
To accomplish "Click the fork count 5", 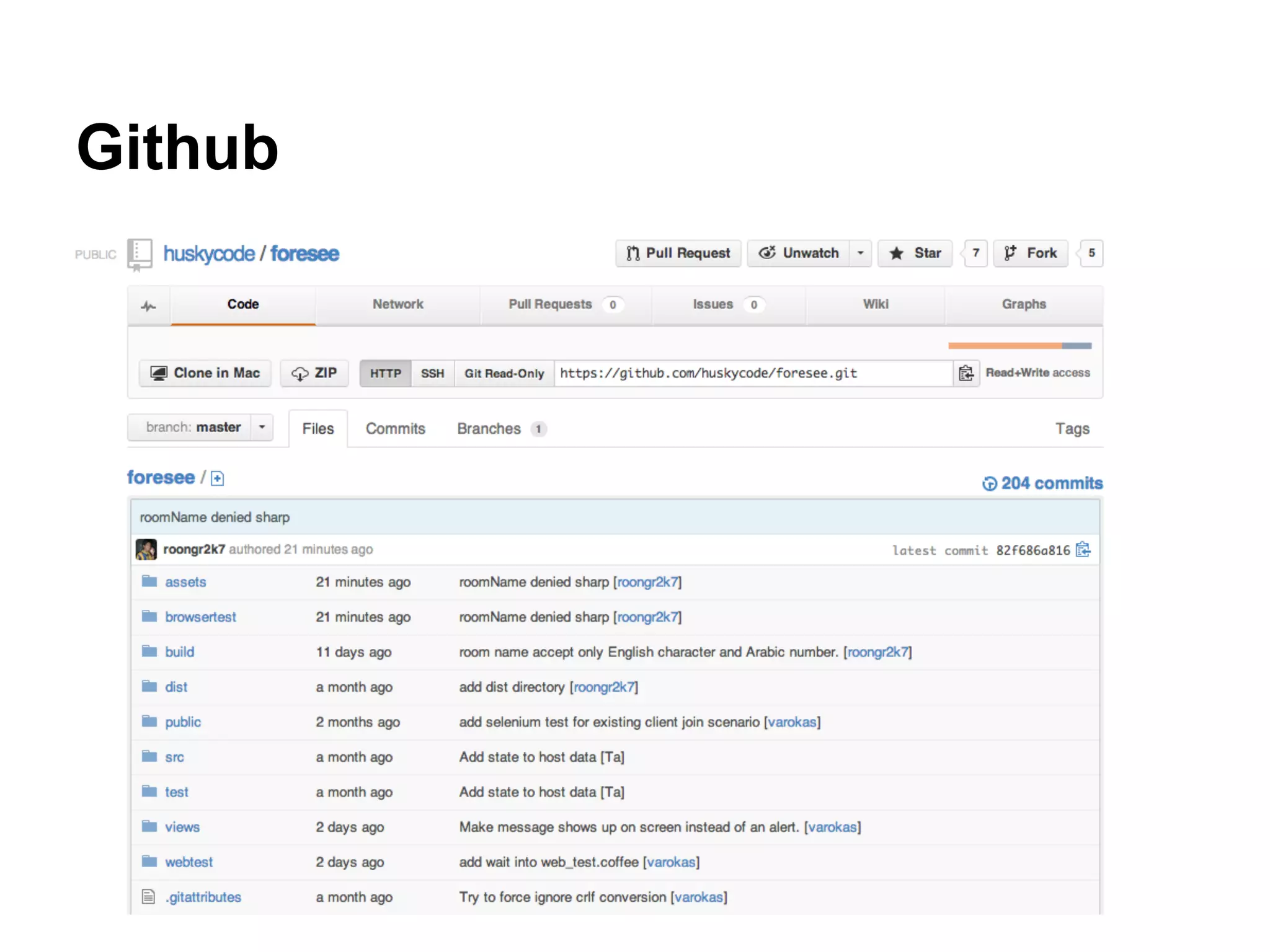I will click(x=1091, y=253).
